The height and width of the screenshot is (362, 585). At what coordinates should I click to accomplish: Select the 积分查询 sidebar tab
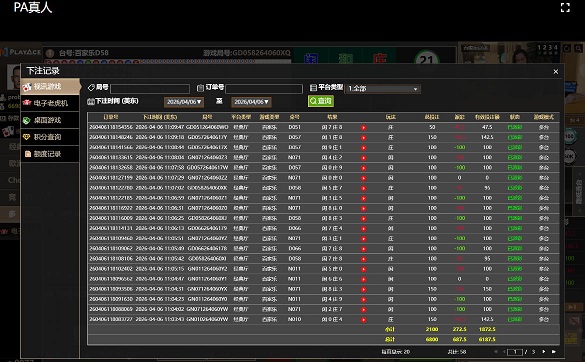click(x=50, y=137)
